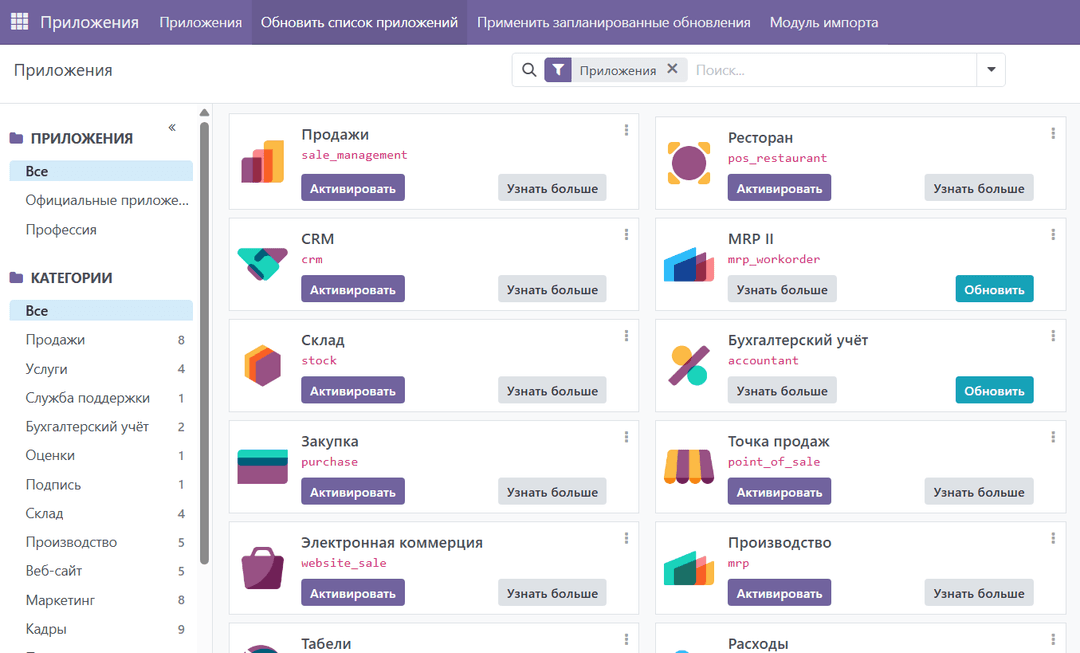Viewport: 1080px width, 653px height.
Task: Activate the Точка продаж app
Action: (779, 492)
